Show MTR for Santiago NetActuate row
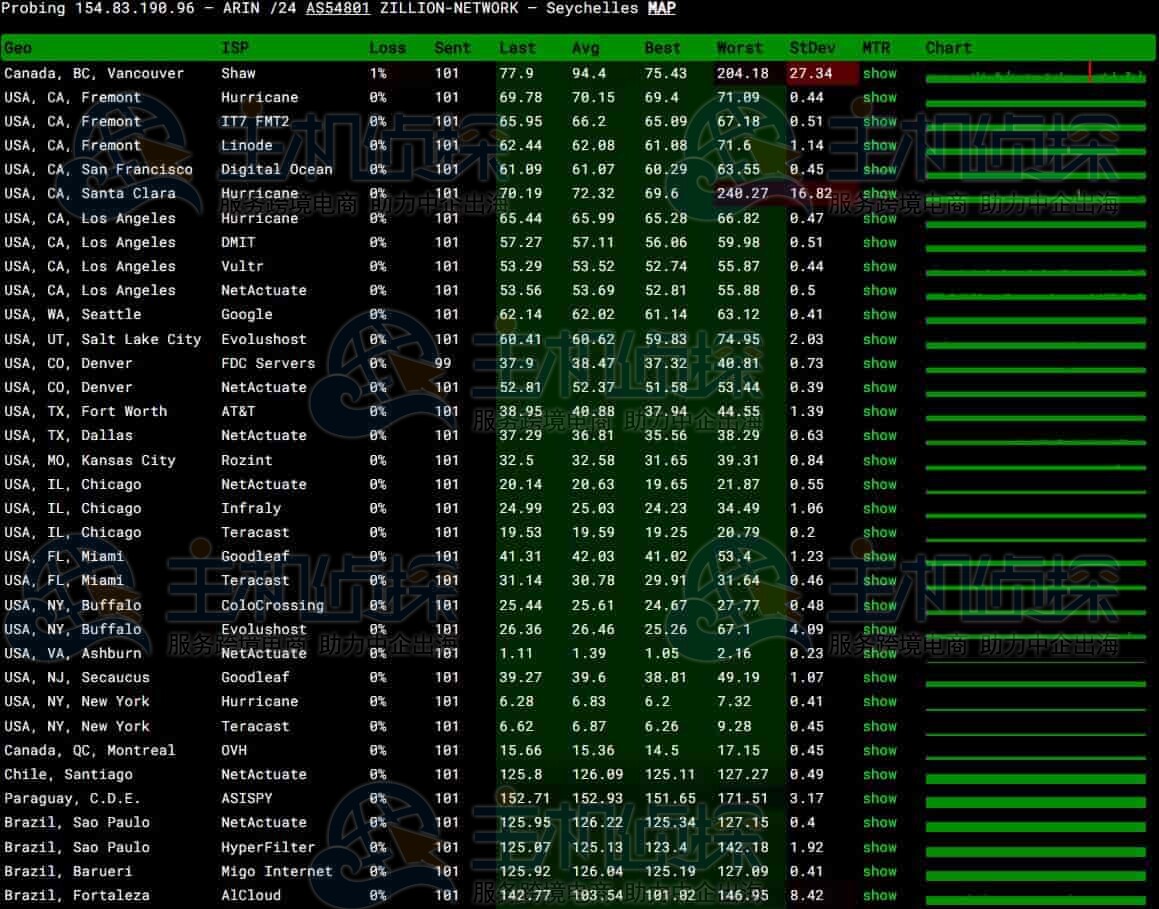The width and height of the screenshot is (1159, 909). point(880,774)
